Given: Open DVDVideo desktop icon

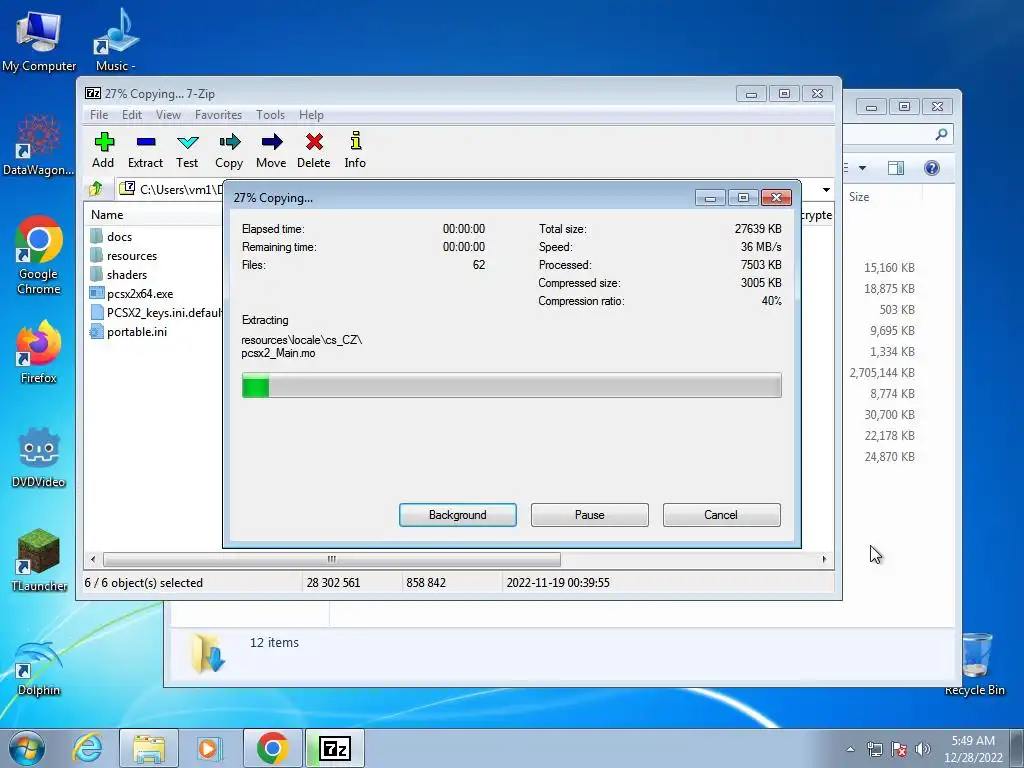Looking at the screenshot, I should coord(39,457).
